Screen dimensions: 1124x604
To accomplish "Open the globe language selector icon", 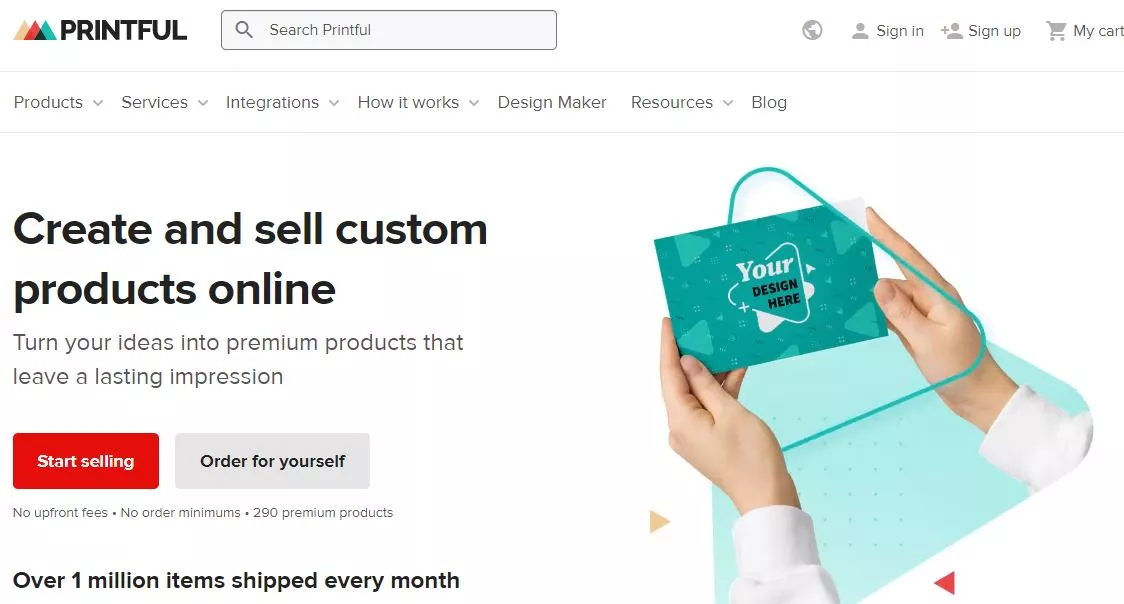I will (x=812, y=30).
